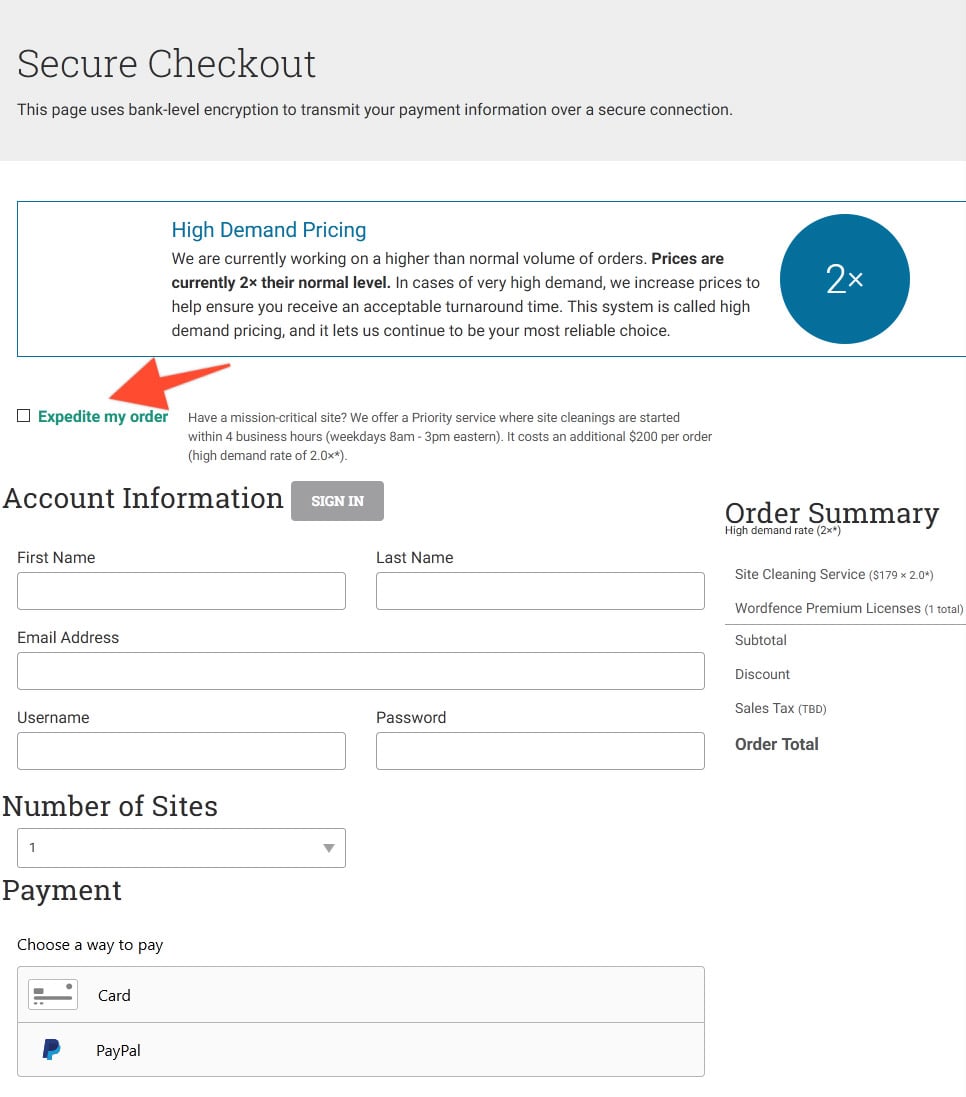This screenshot has height=1097, width=966.
Task: Click the SIGN IN button
Action: point(337,501)
